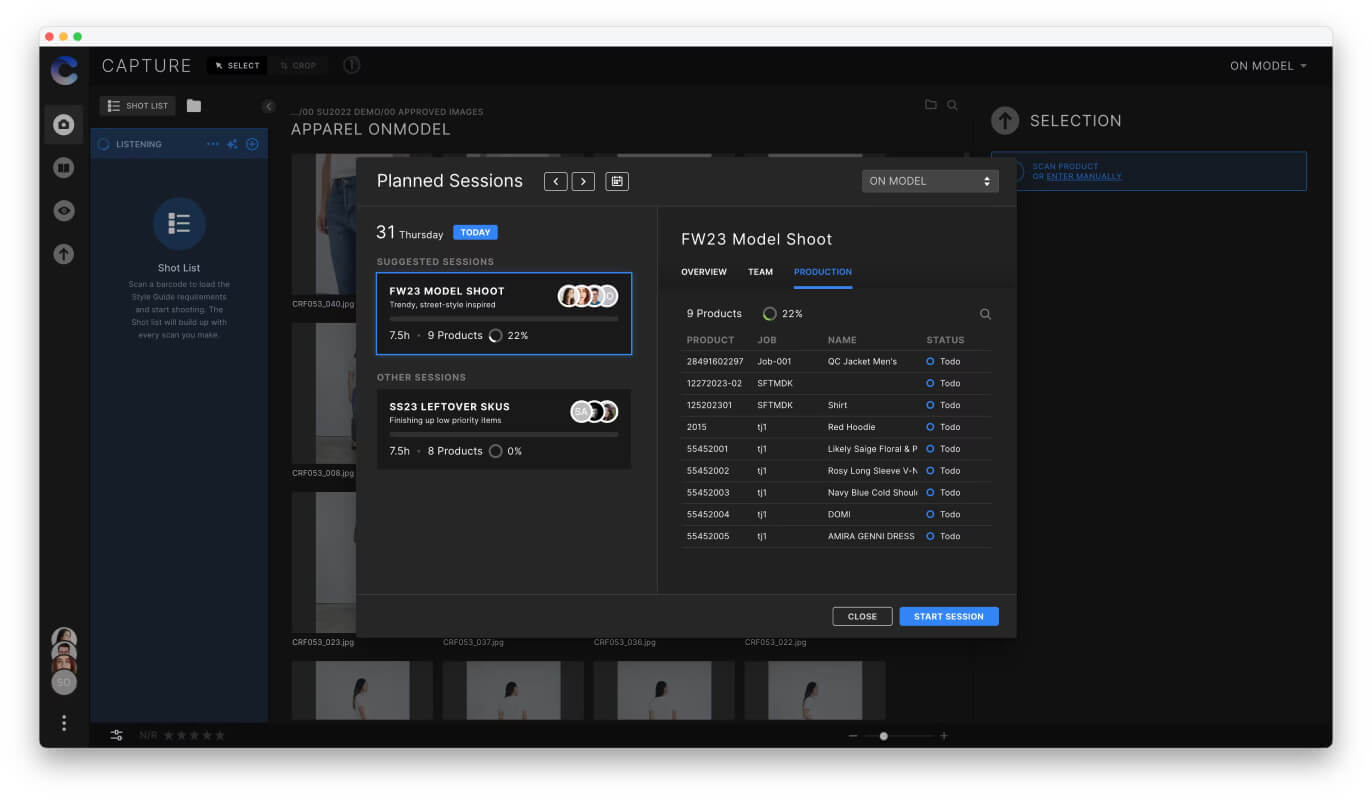Open the ON MODEL menu at top right
The height and width of the screenshot is (800, 1372).
tap(1268, 66)
